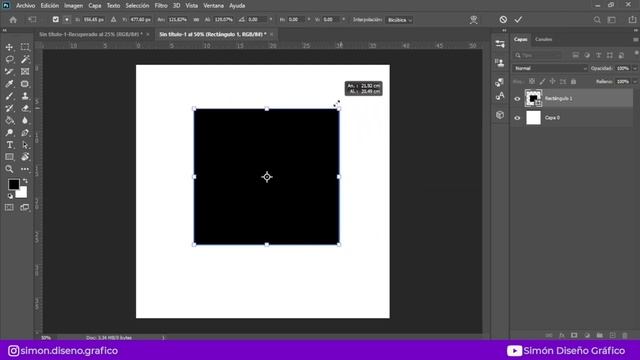Select the Path Selection tool

pyautogui.click(x=25, y=145)
